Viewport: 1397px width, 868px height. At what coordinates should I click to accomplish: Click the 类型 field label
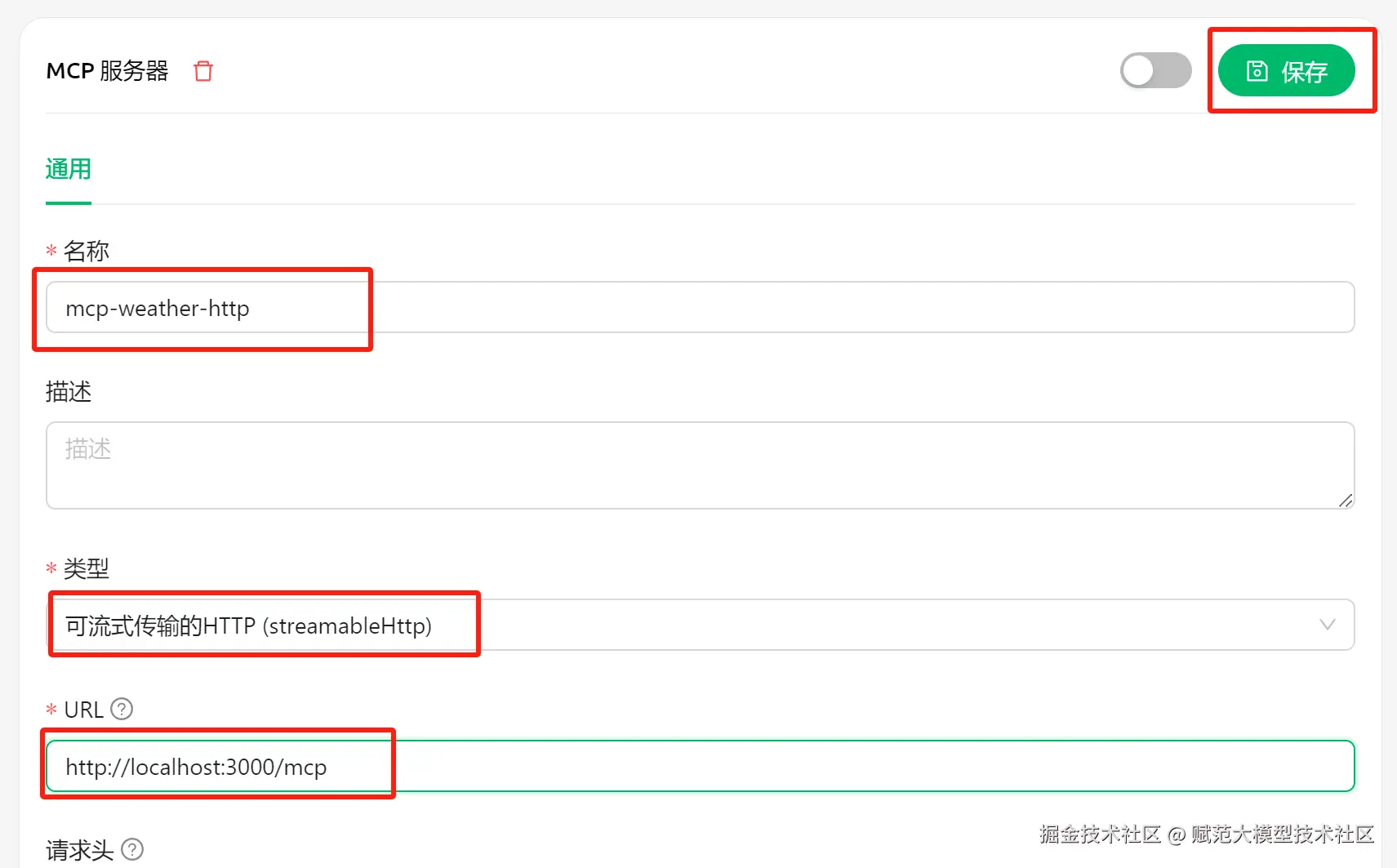tap(86, 568)
